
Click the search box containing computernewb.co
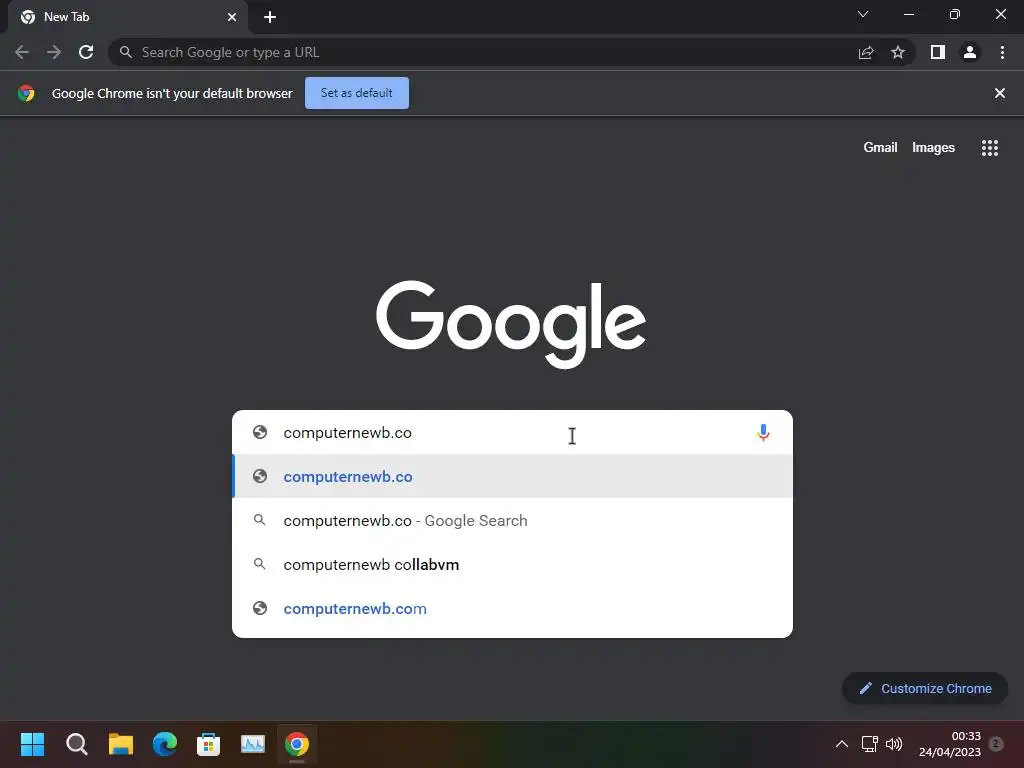(512, 432)
